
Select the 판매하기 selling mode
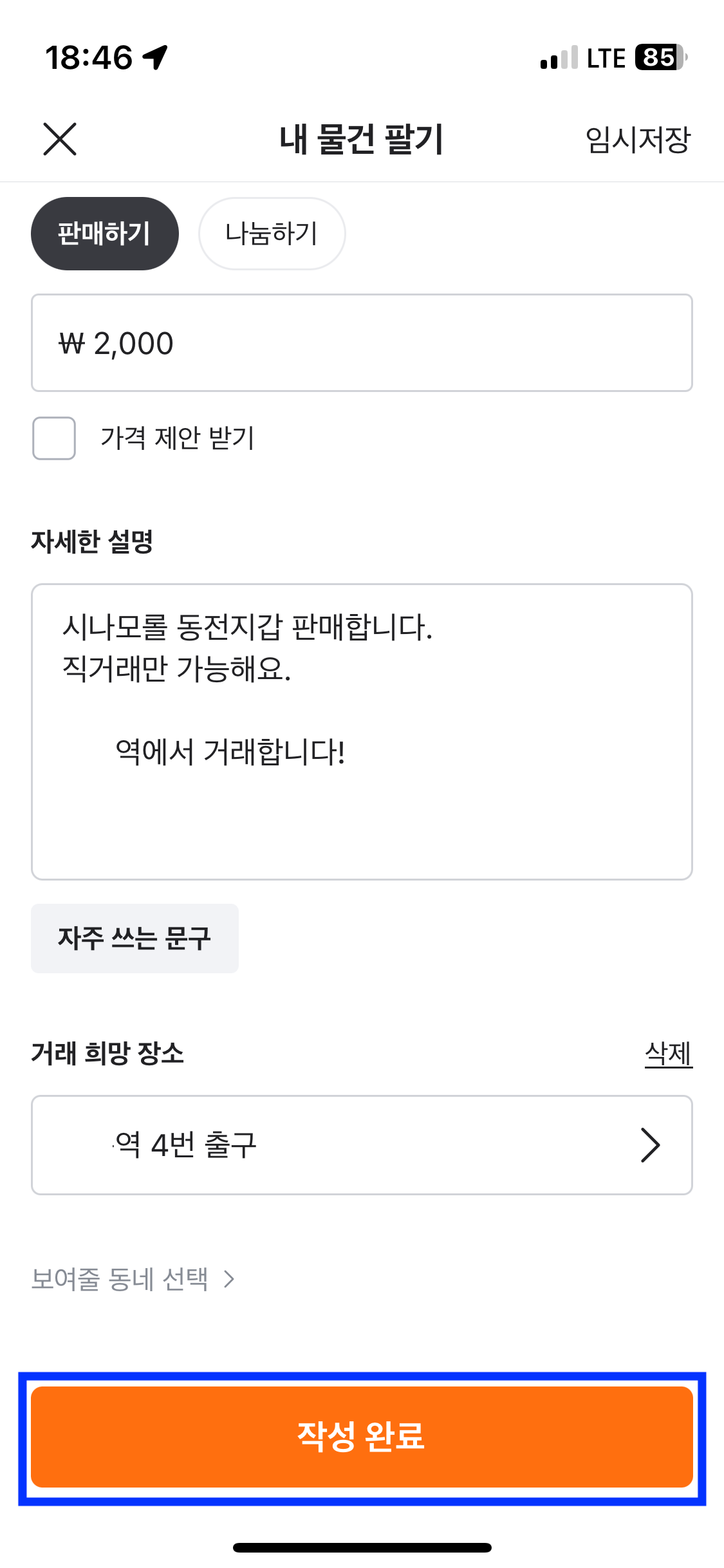click(x=105, y=233)
